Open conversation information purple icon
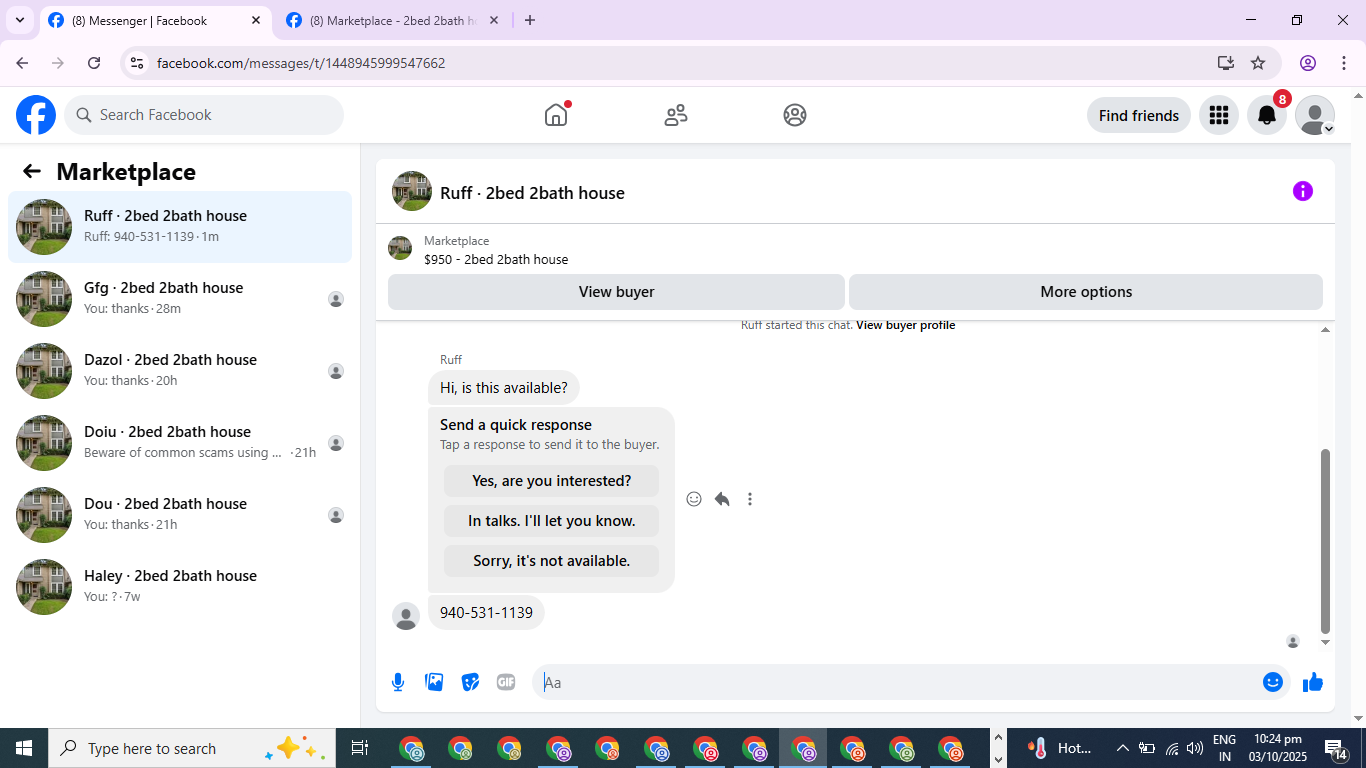This screenshot has width=1366, height=768. (x=1303, y=191)
